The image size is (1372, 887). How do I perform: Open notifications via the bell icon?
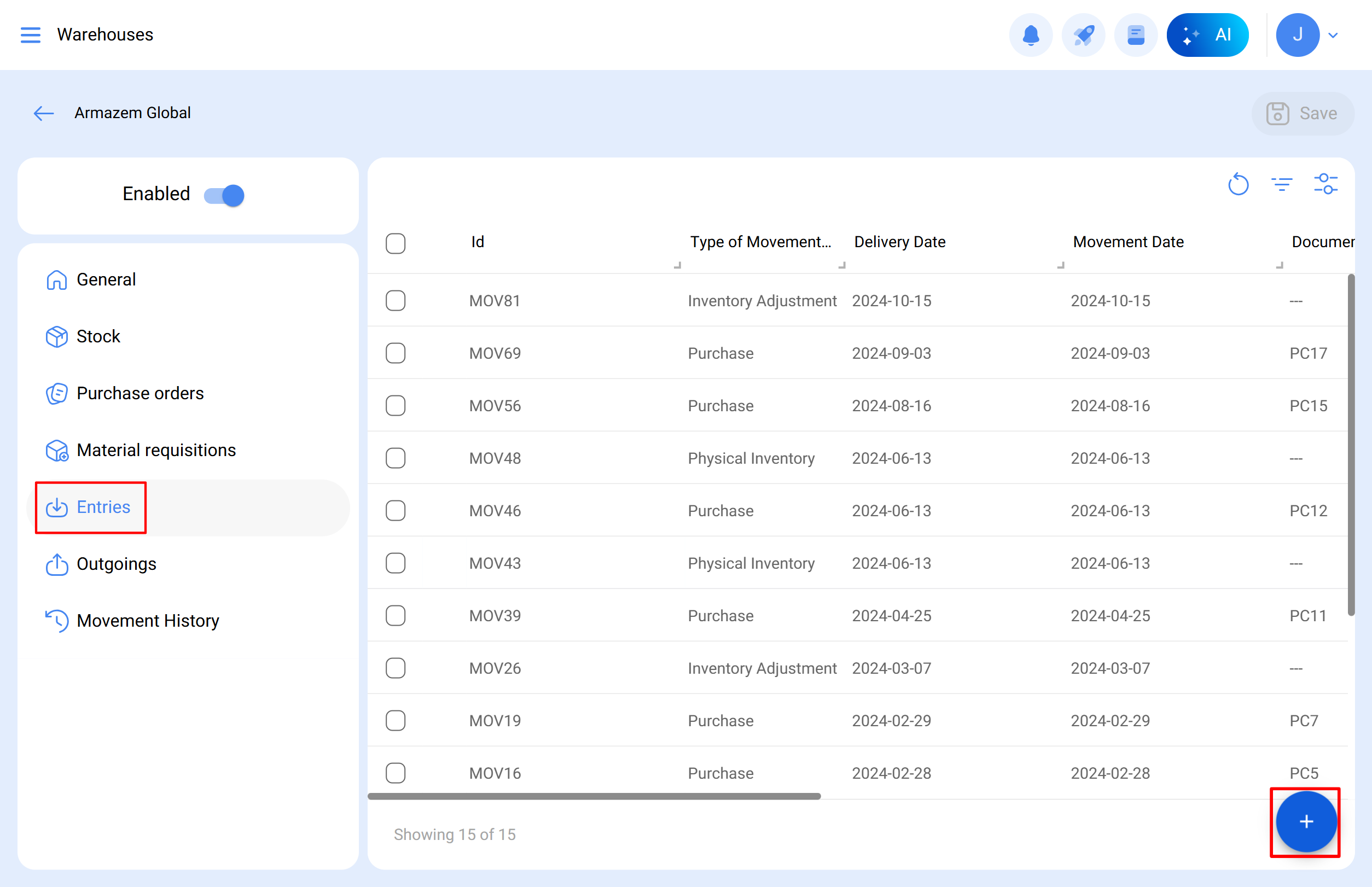point(1031,34)
